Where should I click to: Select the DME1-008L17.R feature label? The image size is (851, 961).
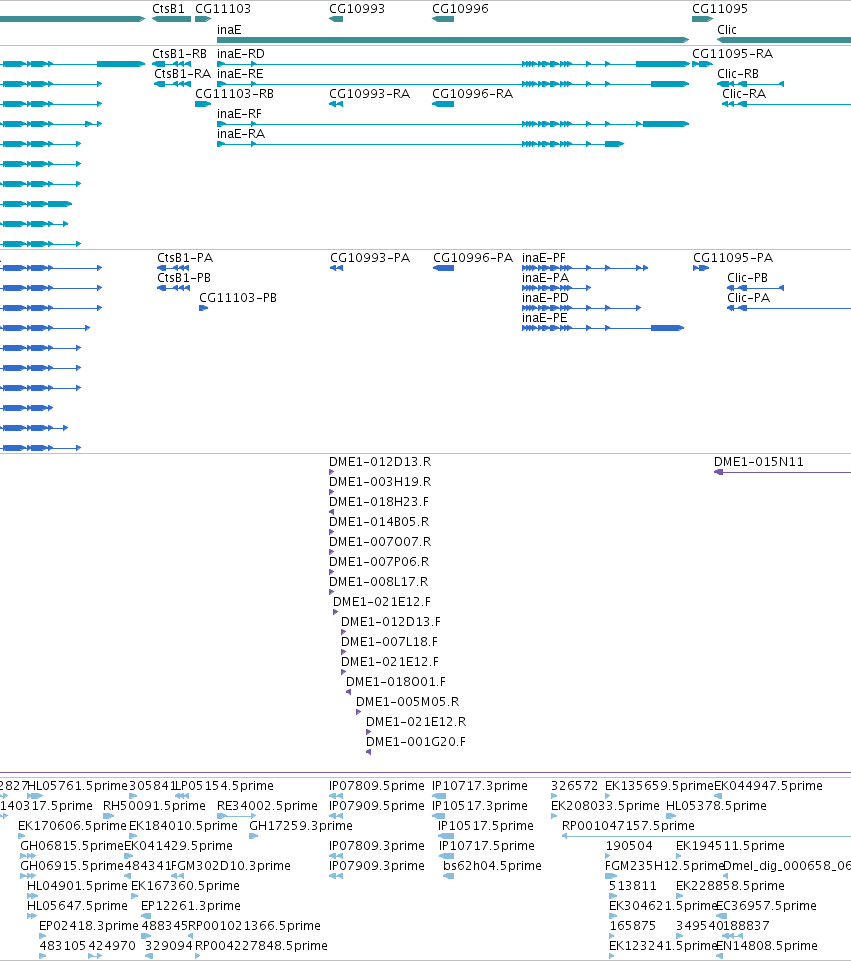pyautogui.click(x=379, y=582)
